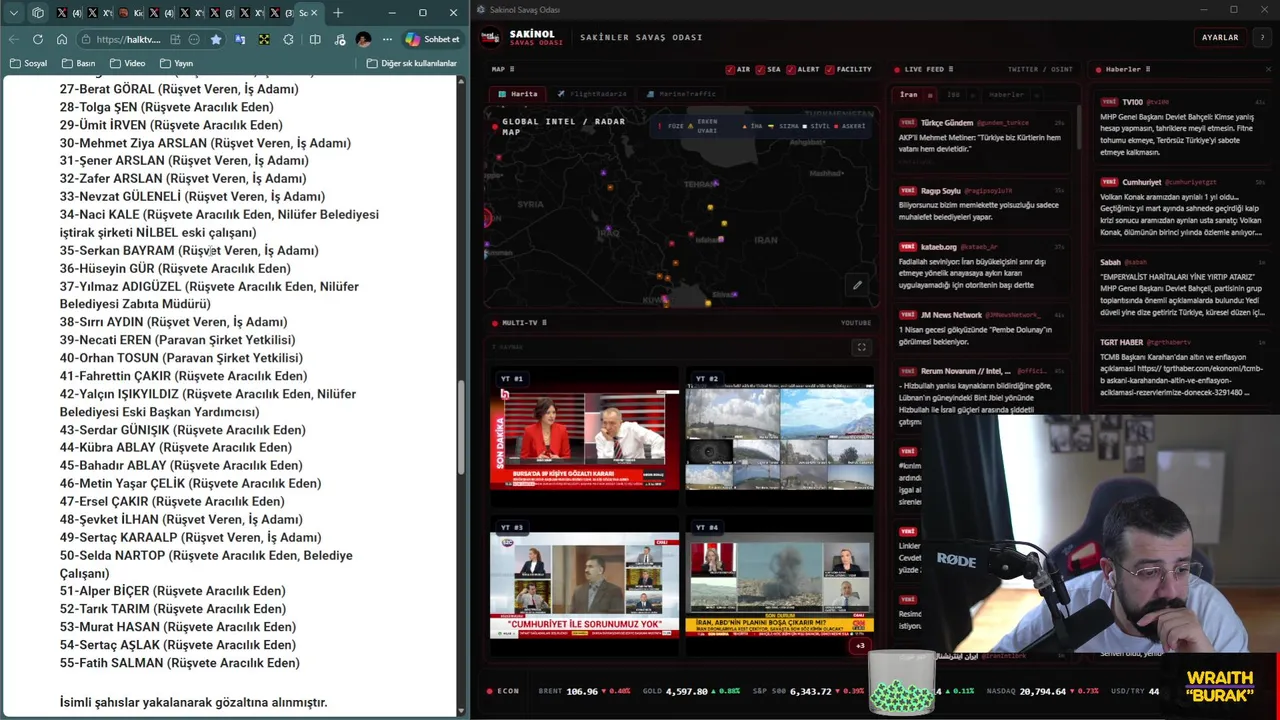Open the yellow crosshair extension icon
Viewport: 1280px width, 720px height.
click(264, 39)
